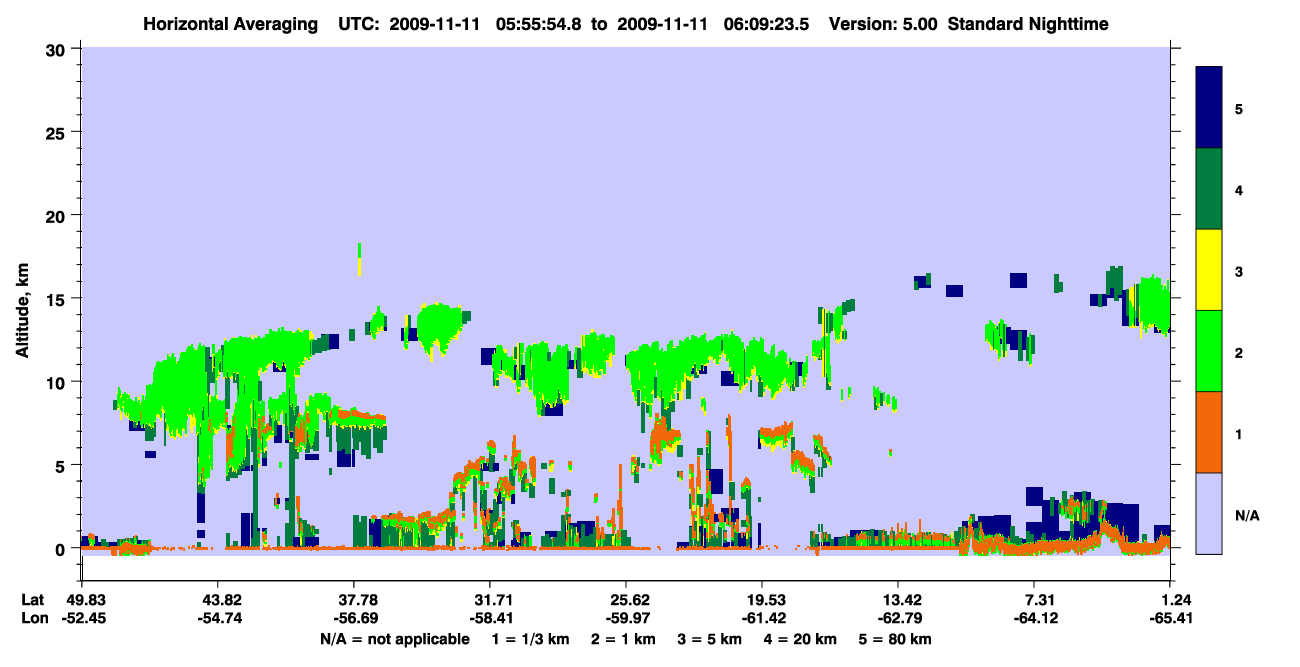Click the 'Lat' row label
Viewport: 1300px width, 667px height.
32,600
